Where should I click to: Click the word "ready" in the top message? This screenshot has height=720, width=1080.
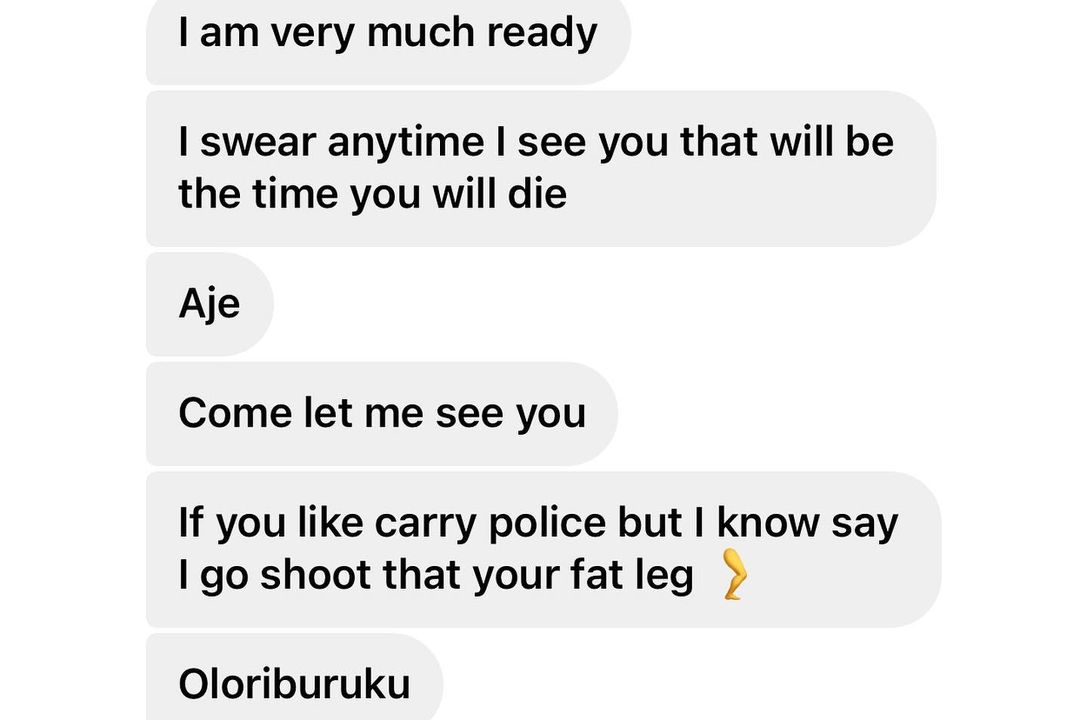[541, 33]
